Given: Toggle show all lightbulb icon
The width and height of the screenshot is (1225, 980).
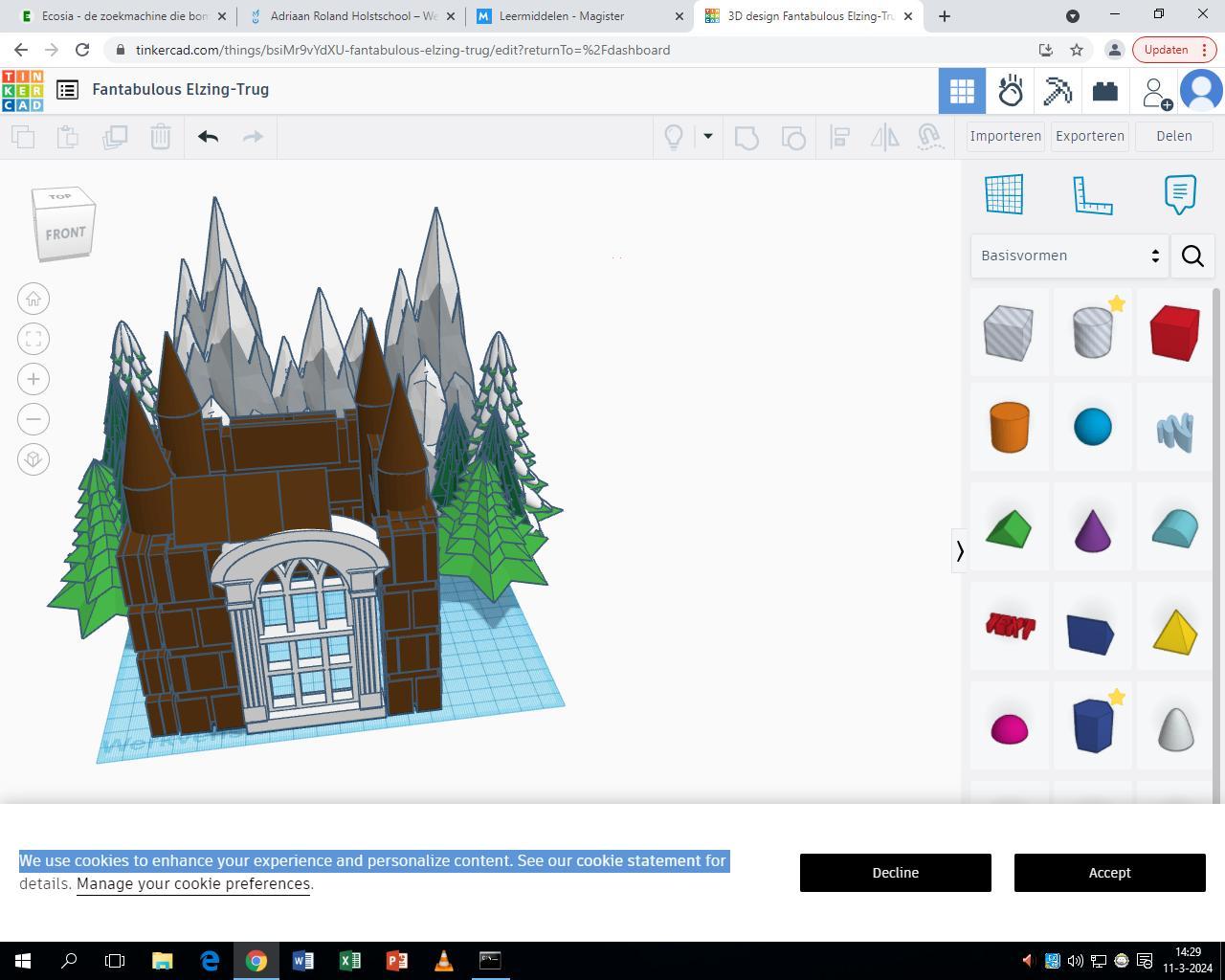Looking at the screenshot, I should [674, 137].
